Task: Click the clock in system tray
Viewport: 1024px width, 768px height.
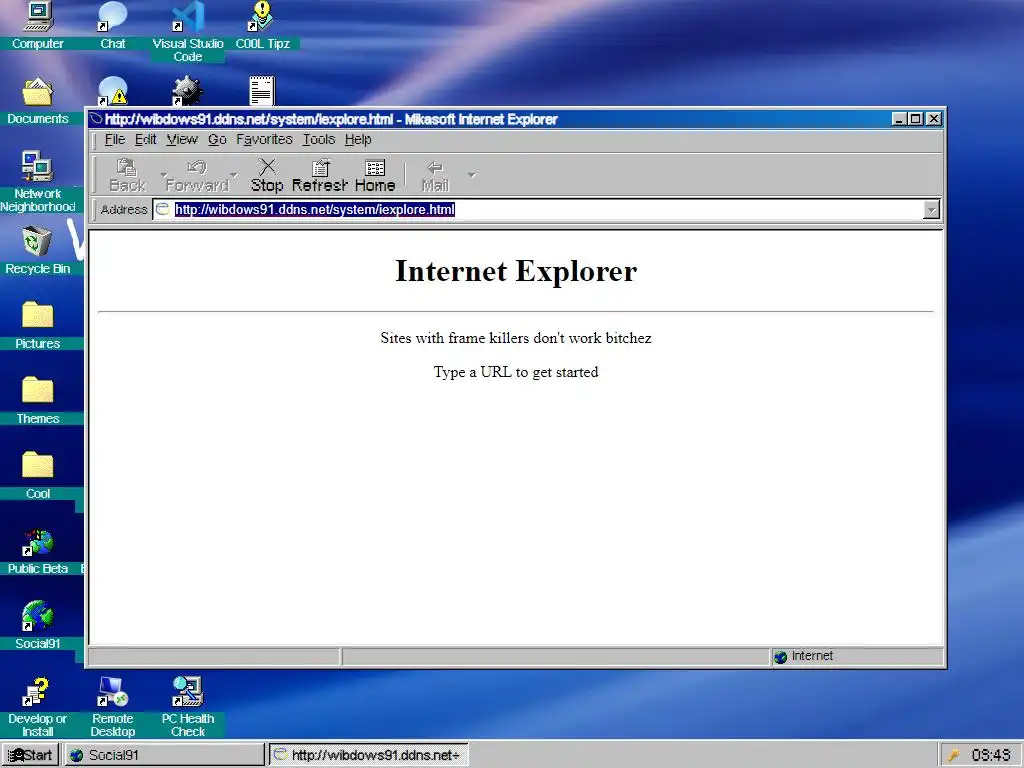Action: (991, 755)
